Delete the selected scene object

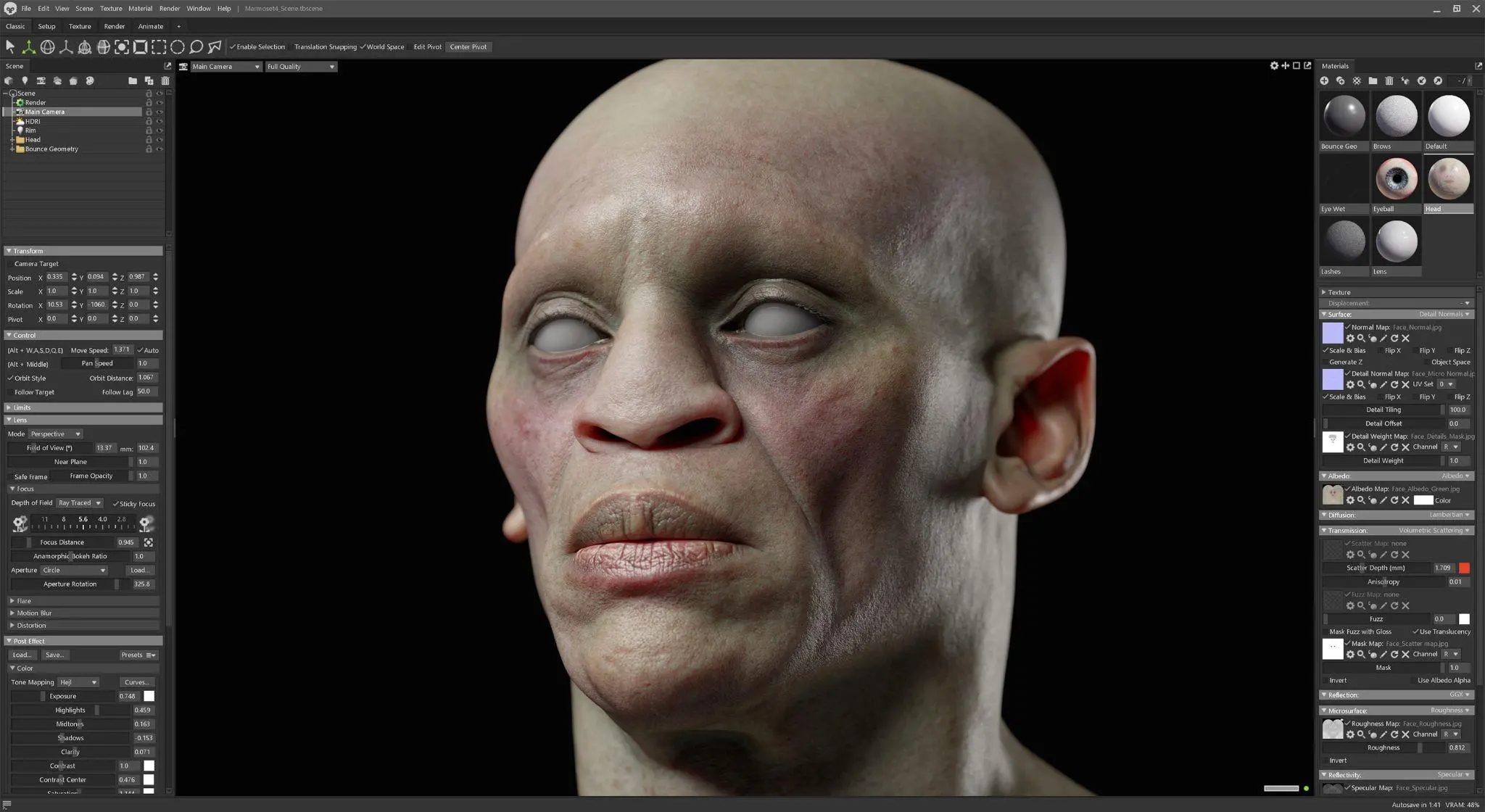tap(165, 81)
